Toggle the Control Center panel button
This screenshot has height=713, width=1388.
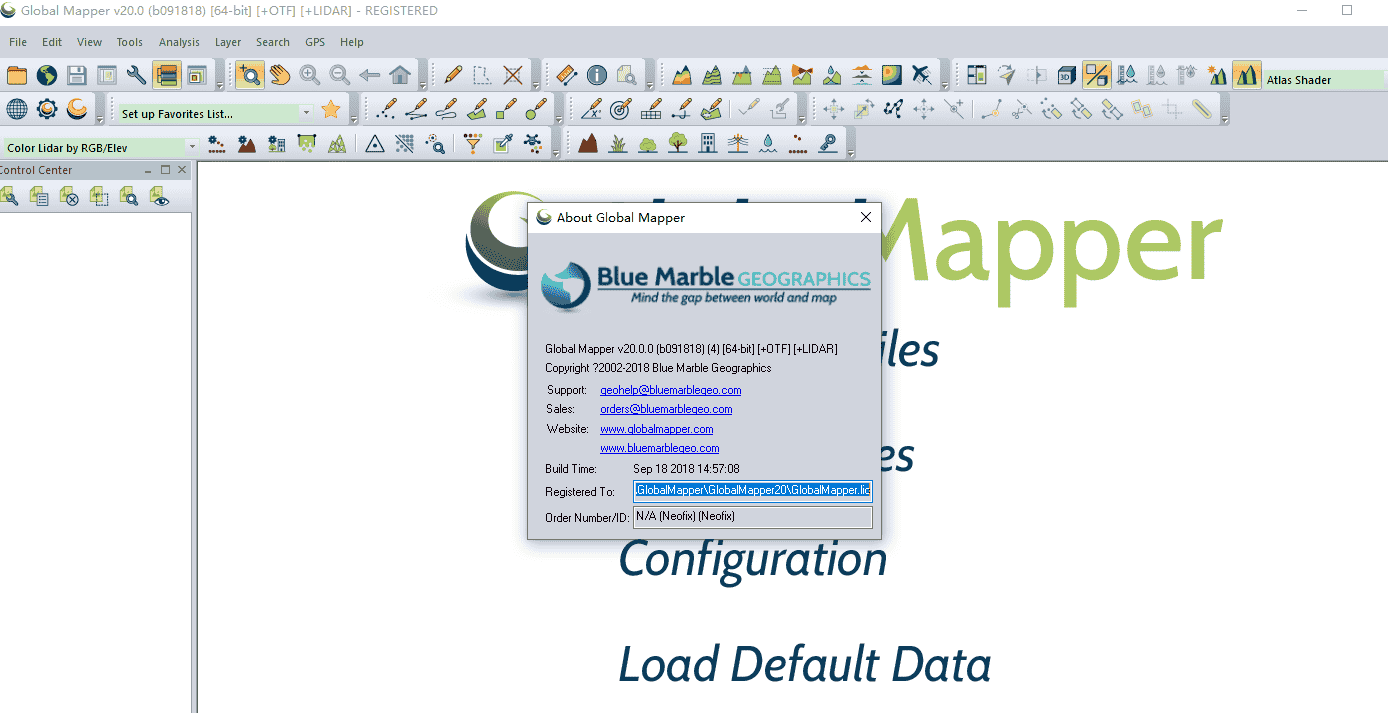point(166,75)
